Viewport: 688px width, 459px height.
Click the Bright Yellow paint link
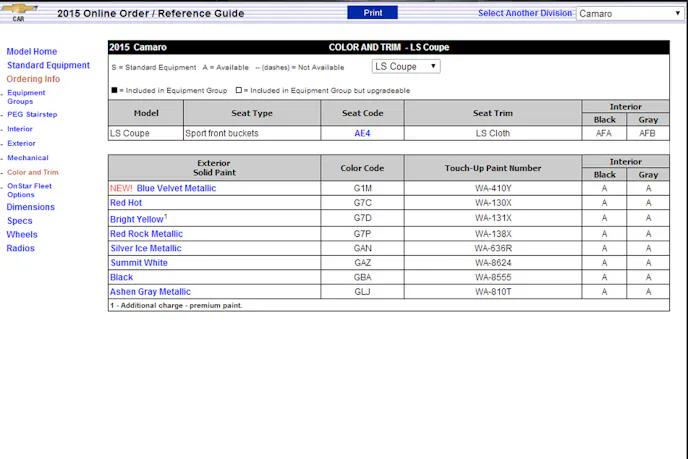(136, 219)
